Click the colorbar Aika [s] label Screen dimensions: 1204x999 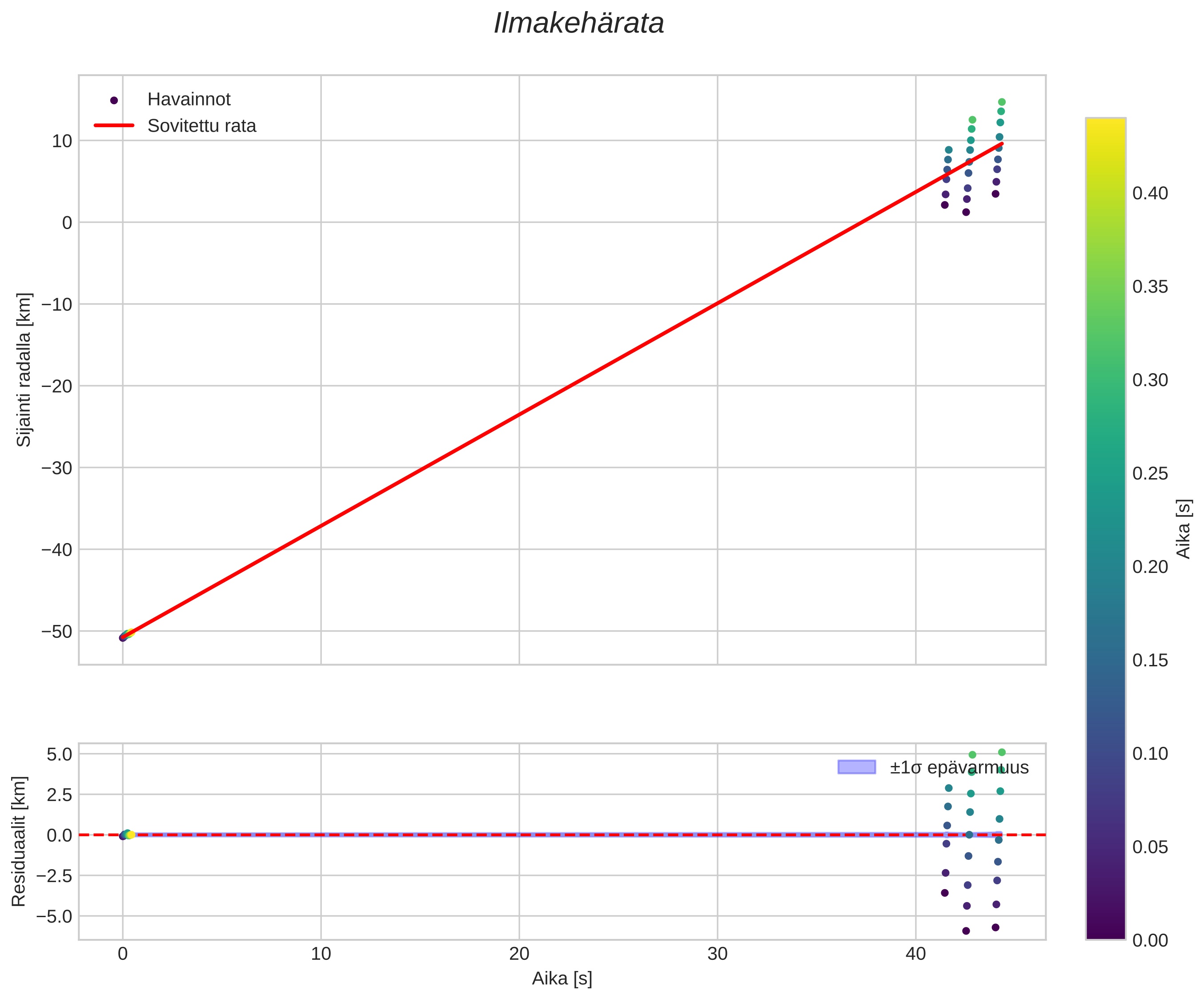coord(1184,529)
